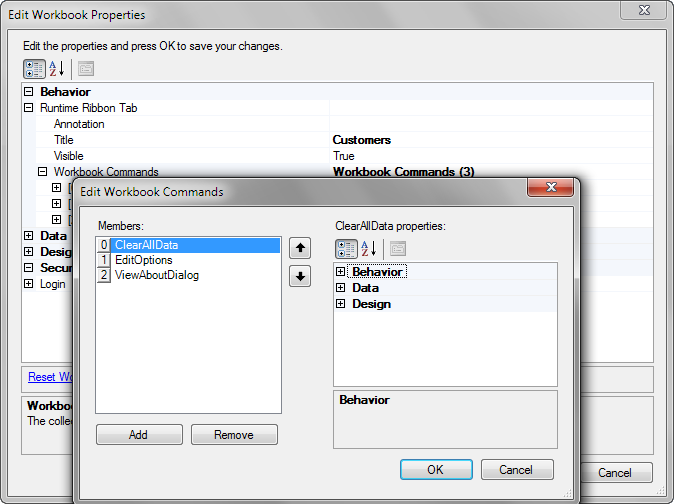
Task: Click Categorized icon in ClearAllData properties toolbar
Action: pos(346,249)
